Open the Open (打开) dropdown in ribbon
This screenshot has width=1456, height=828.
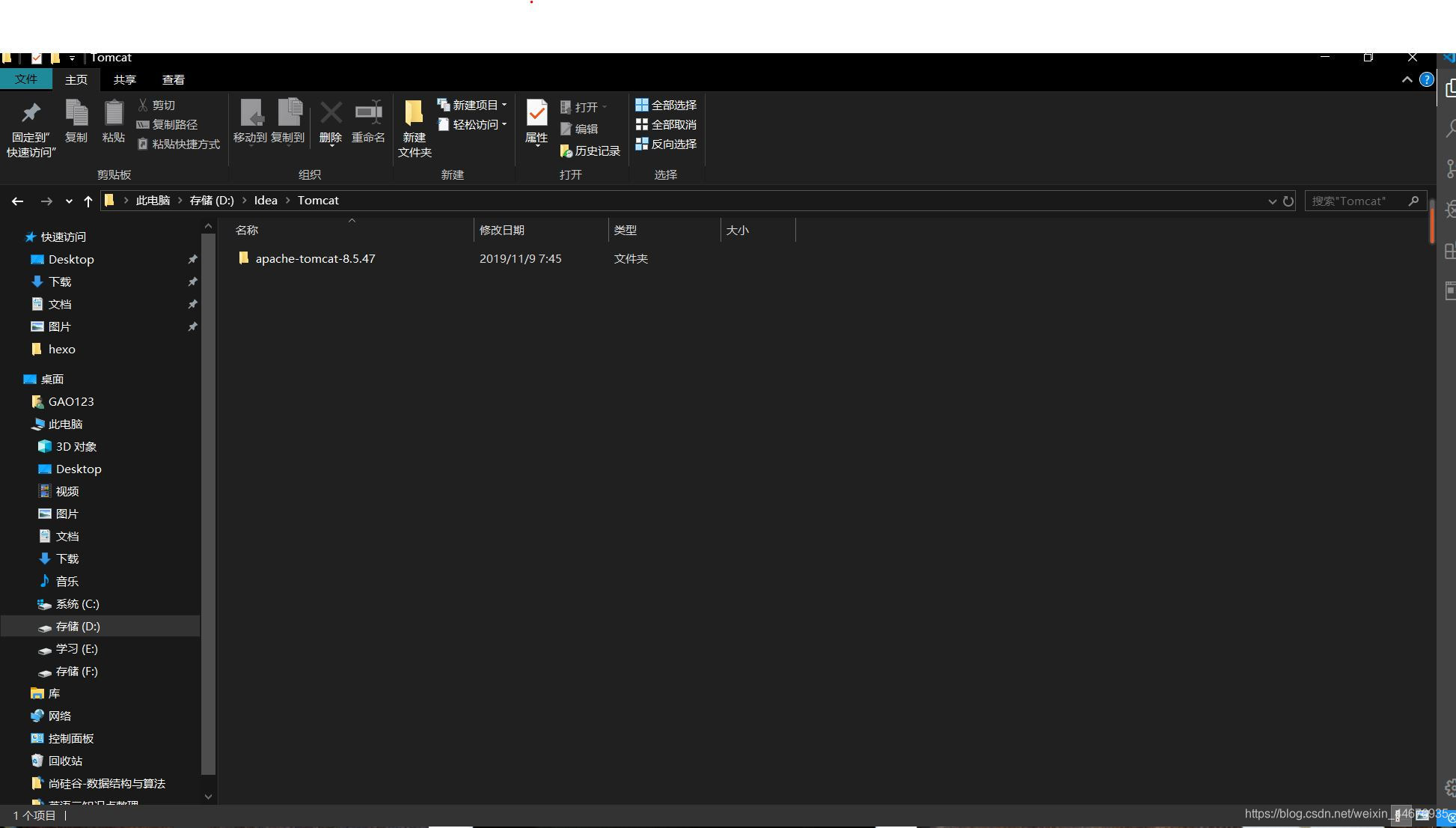pyautogui.click(x=584, y=107)
